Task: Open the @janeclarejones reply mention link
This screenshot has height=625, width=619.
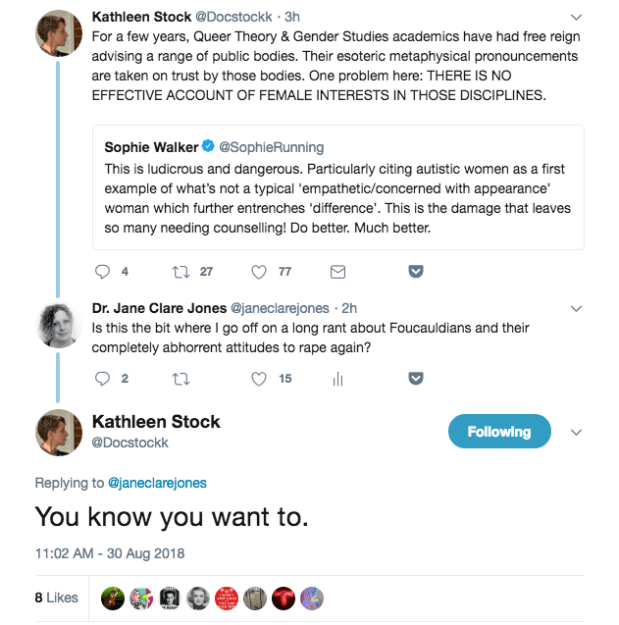Action: (157, 483)
